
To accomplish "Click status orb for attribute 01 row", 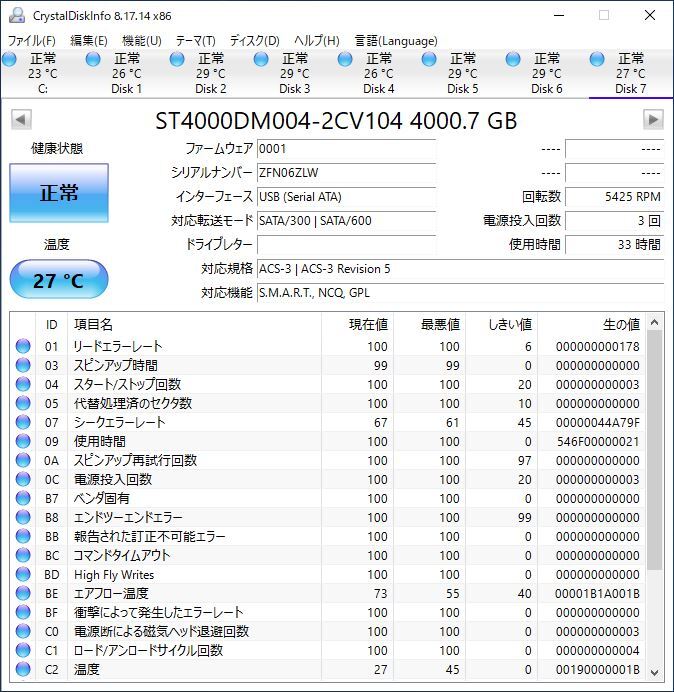I will click(23, 346).
